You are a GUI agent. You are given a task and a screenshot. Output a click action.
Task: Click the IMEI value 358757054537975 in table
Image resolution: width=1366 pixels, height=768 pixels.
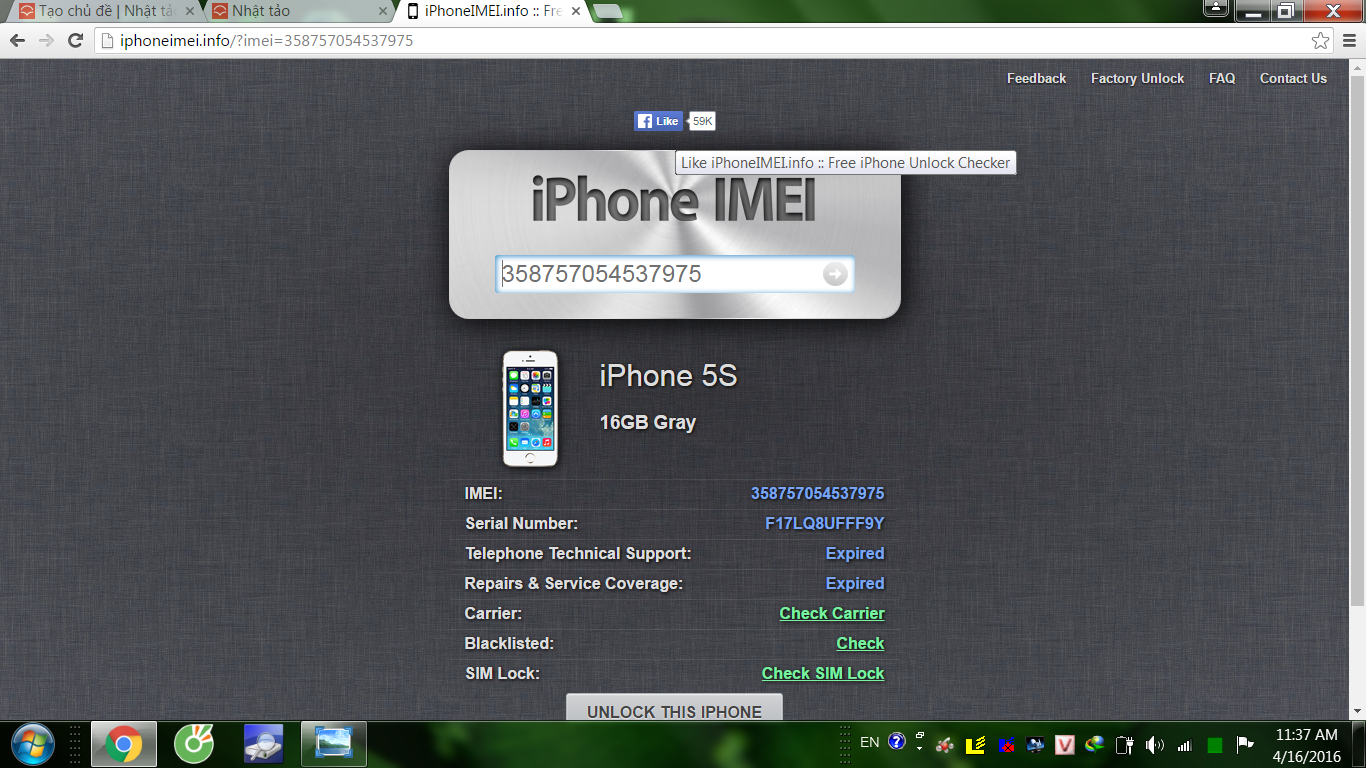click(x=817, y=493)
